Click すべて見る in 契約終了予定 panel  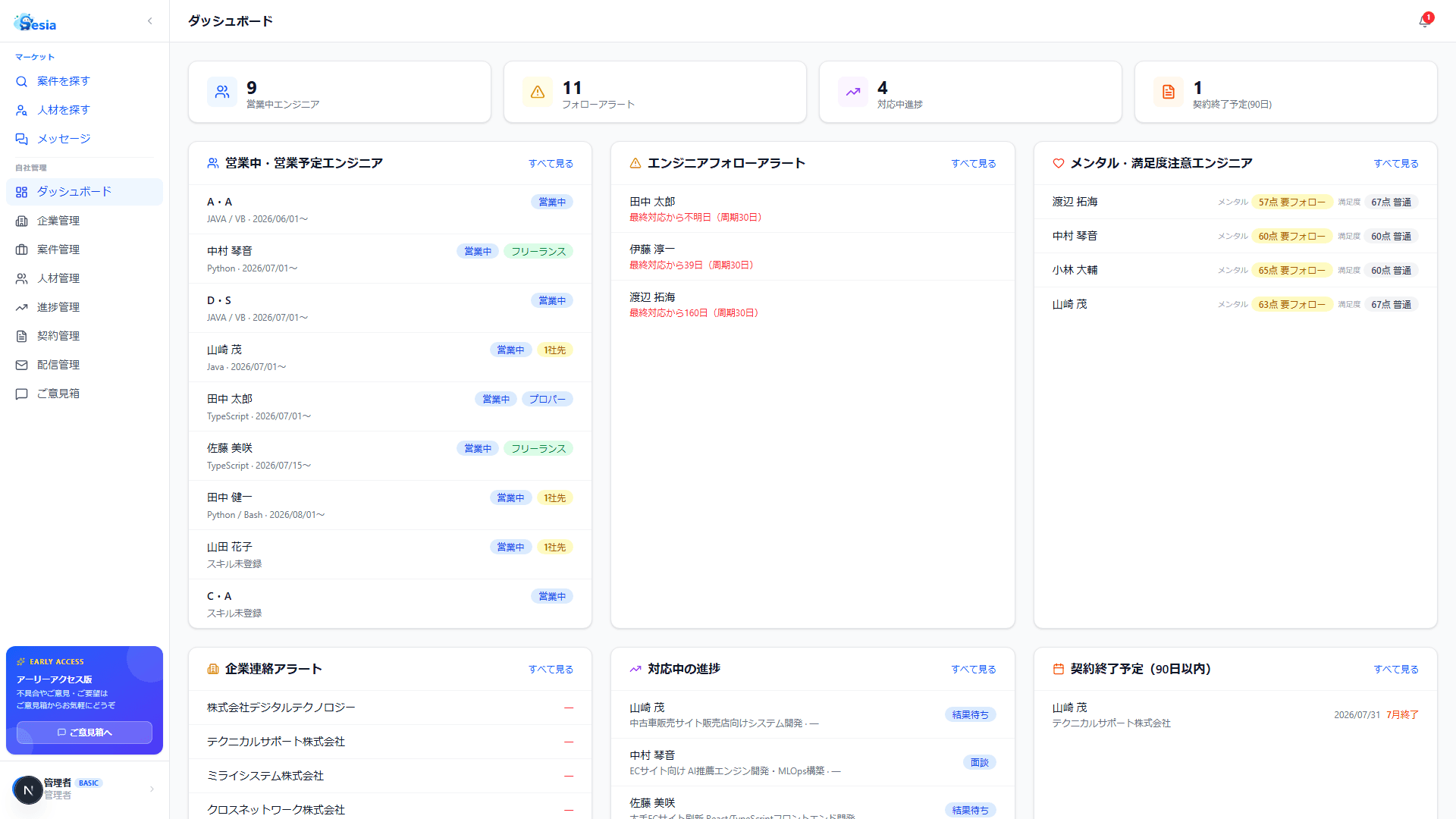[1396, 670]
